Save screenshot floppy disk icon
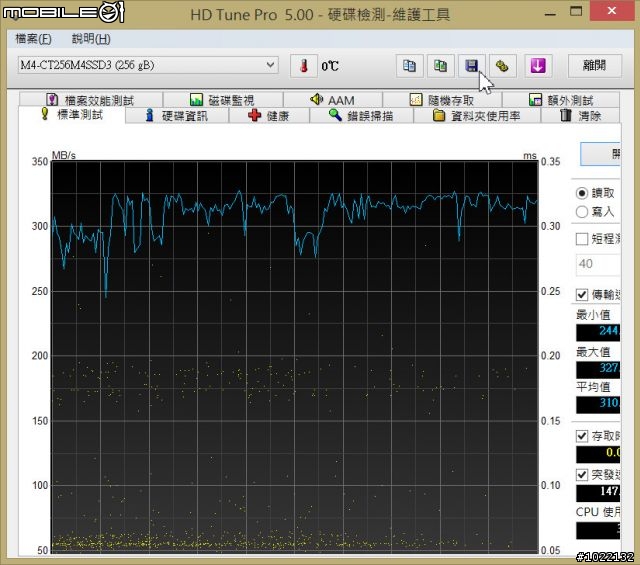The image size is (640, 565). point(471,66)
